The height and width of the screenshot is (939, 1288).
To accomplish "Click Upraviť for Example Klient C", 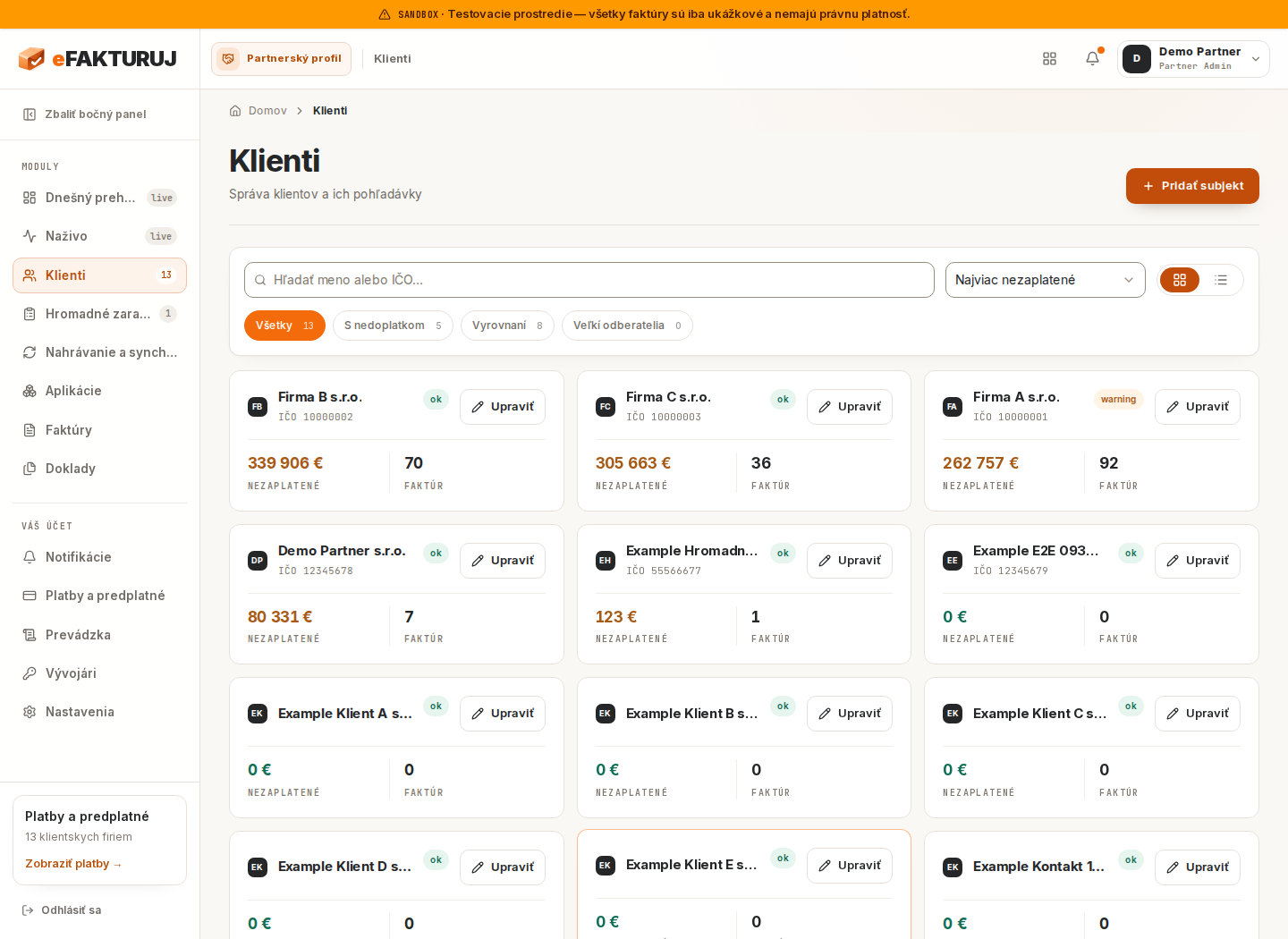I will point(1198,714).
